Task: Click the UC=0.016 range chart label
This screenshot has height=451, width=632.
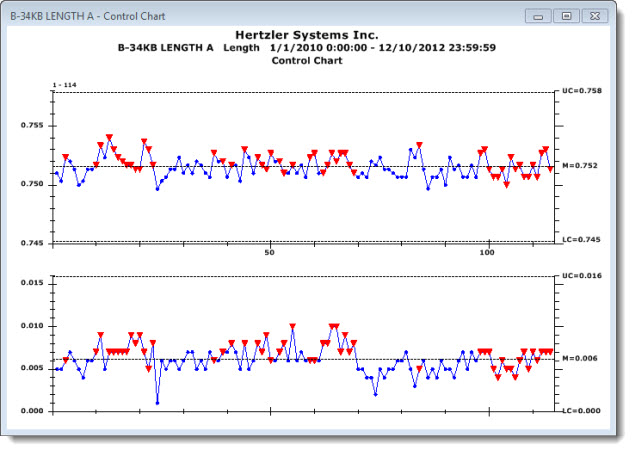Action: click(584, 274)
